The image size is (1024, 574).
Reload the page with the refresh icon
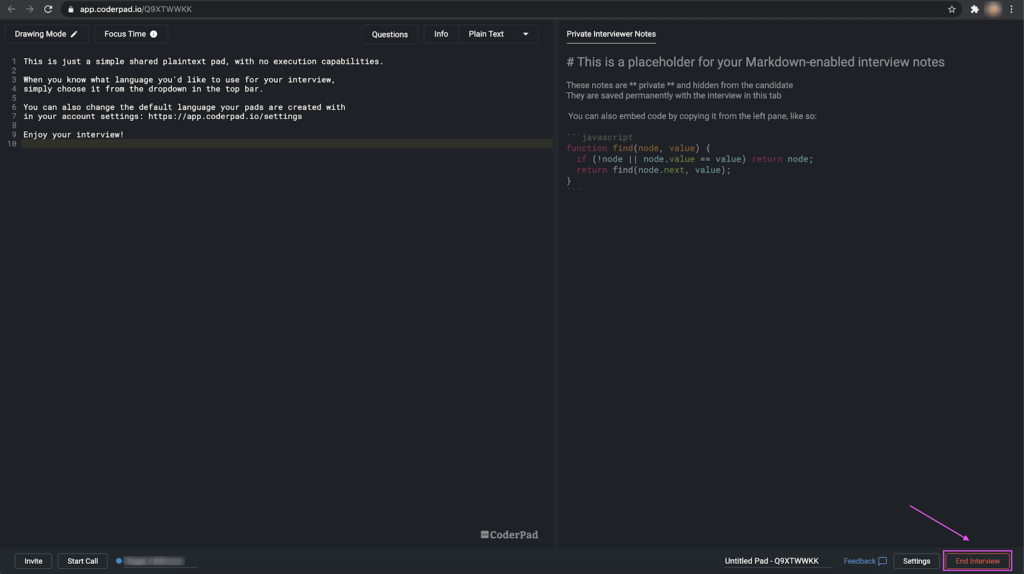[48, 9]
